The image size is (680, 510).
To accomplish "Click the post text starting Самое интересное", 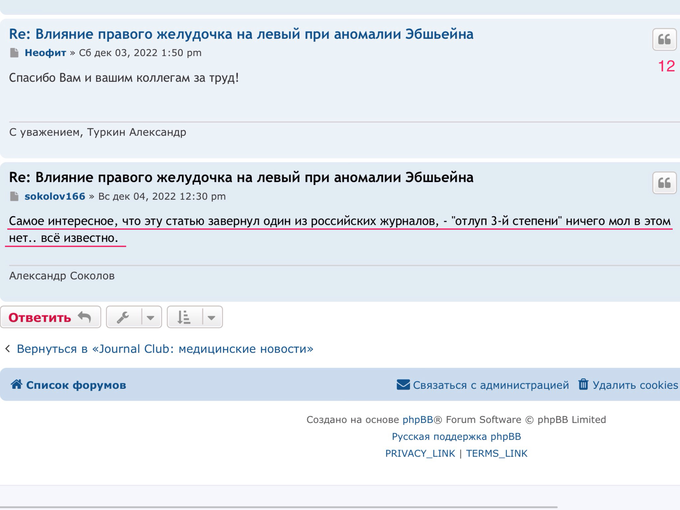I will [x=340, y=229].
